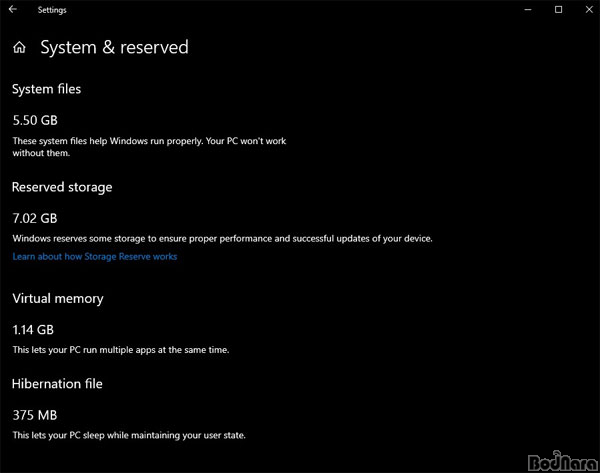Open Settings home via house icon
The image size is (600, 473).
[19, 47]
